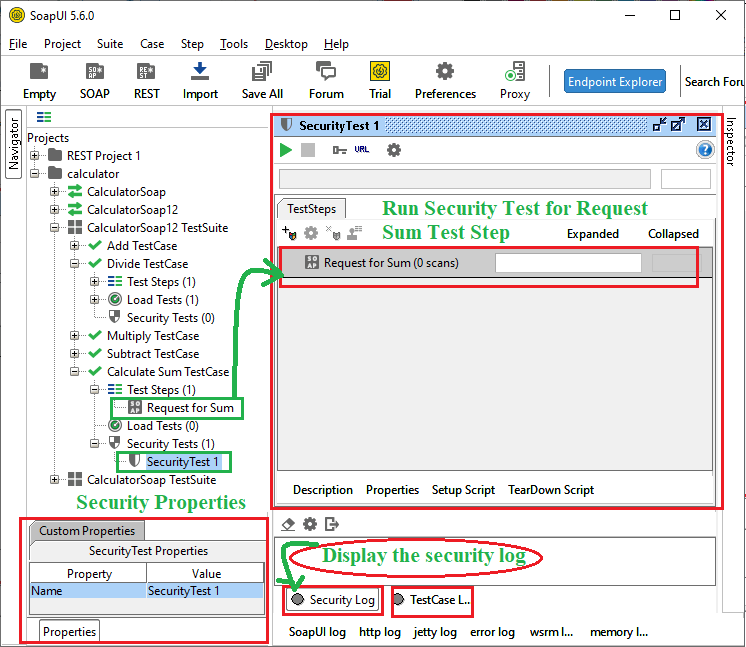
Task: Open log options gear icon
Action: pyautogui.click(x=310, y=524)
